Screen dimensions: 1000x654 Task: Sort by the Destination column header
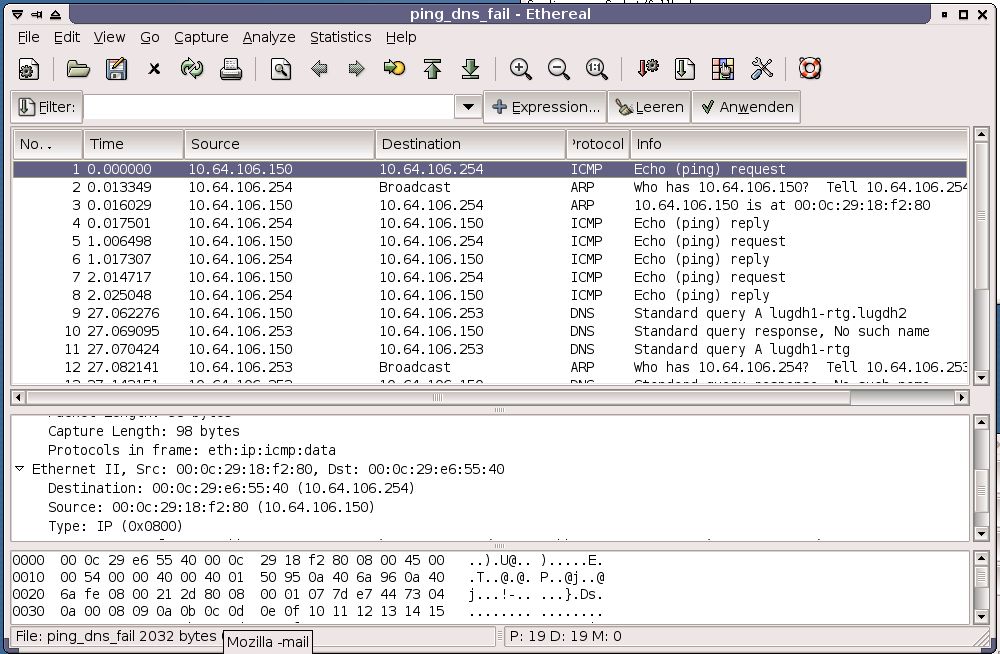[471, 144]
